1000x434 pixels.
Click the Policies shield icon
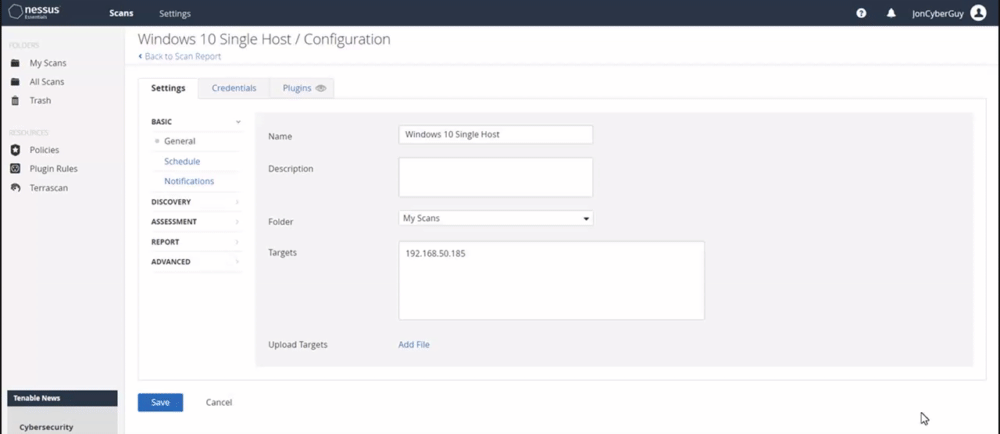click(15, 150)
